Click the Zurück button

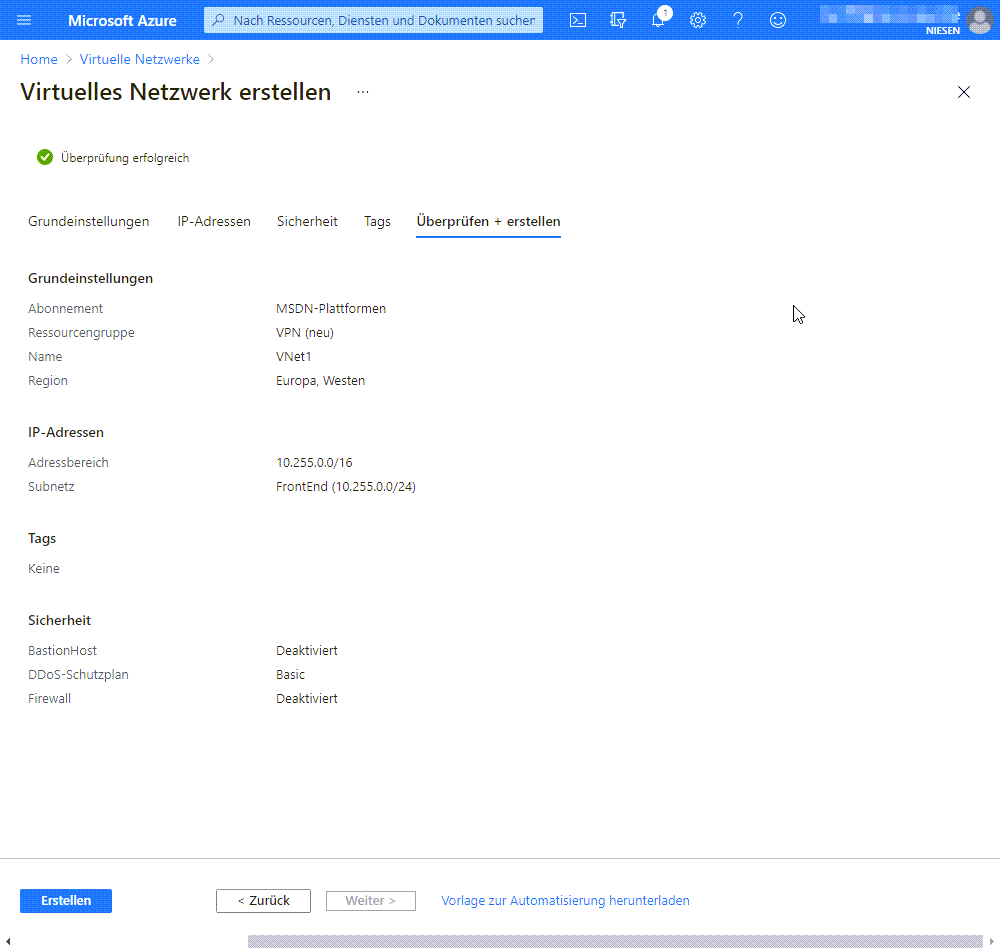tap(263, 900)
